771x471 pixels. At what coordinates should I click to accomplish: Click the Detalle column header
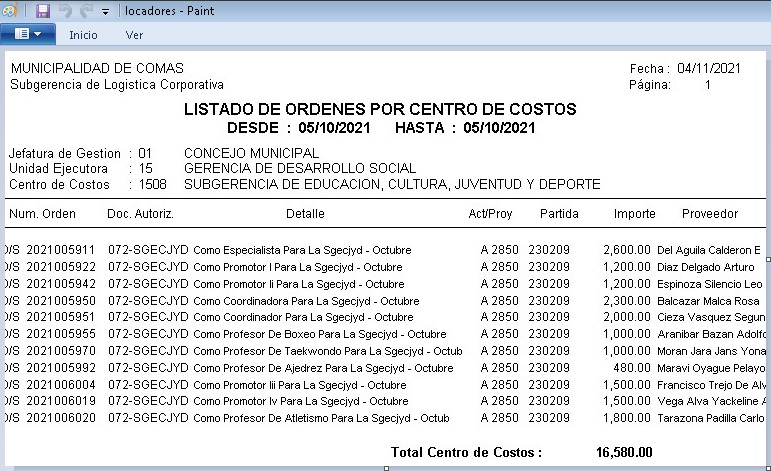pyautogui.click(x=305, y=214)
